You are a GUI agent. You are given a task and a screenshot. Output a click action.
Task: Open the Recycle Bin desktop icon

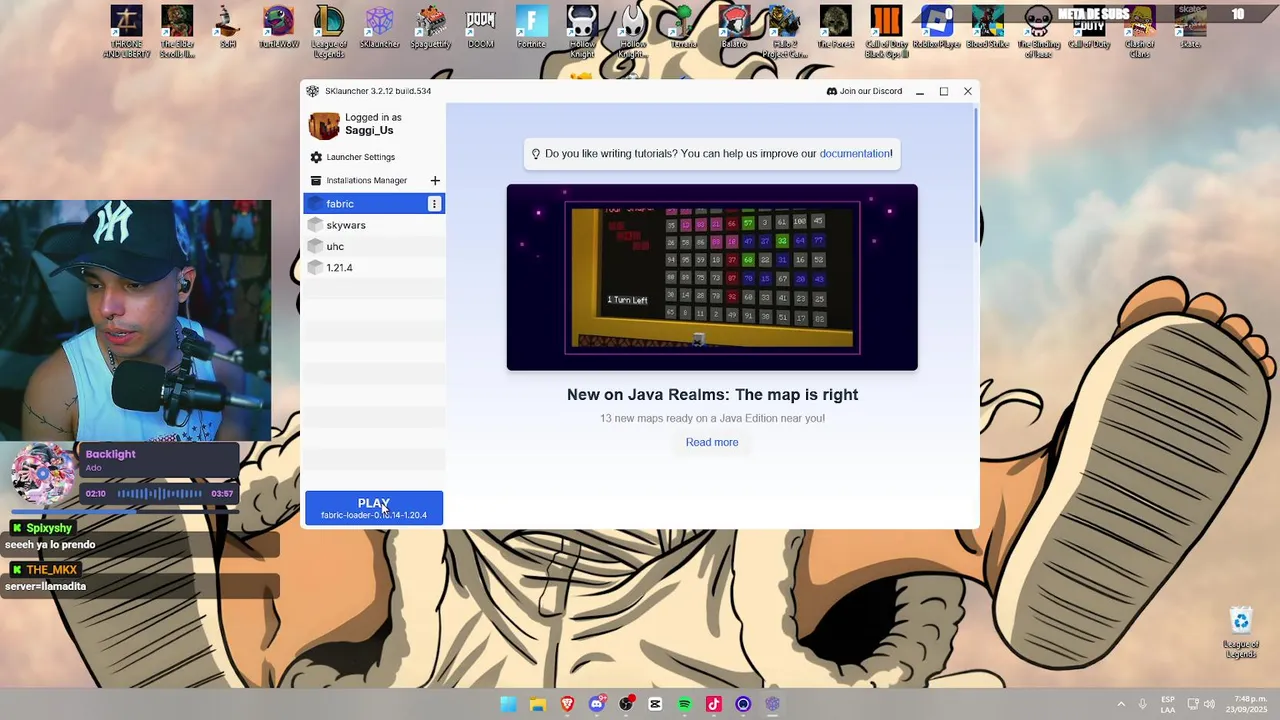(x=1241, y=632)
